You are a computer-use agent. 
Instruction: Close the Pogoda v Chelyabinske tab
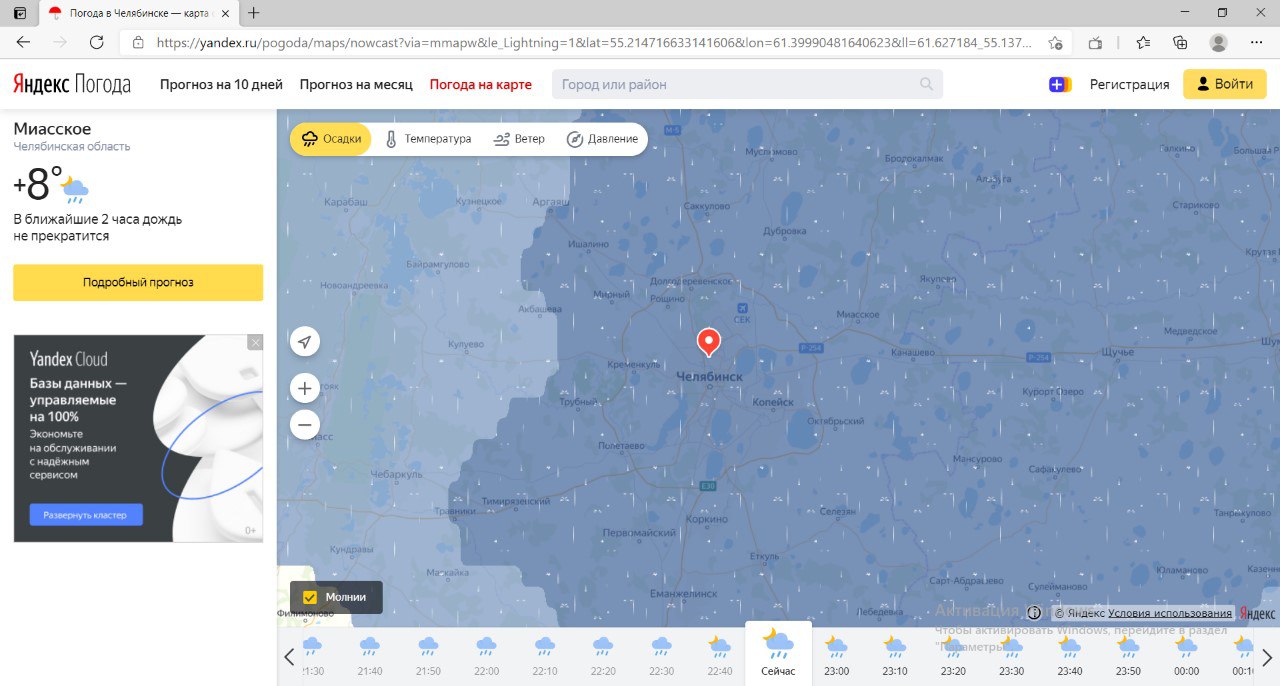pyautogui.click(x=224, y=13)
